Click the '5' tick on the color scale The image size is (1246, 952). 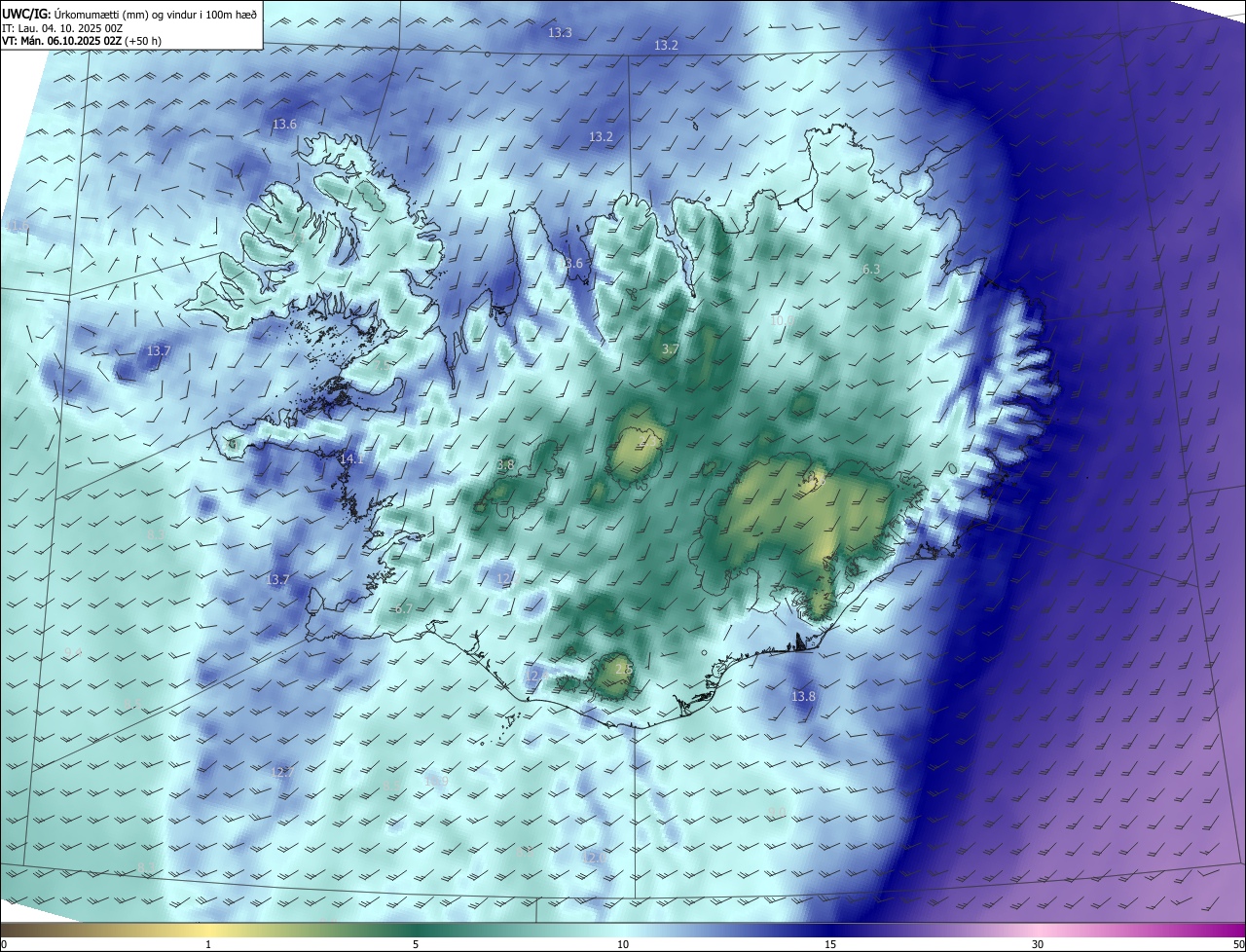tap(416, 944)
